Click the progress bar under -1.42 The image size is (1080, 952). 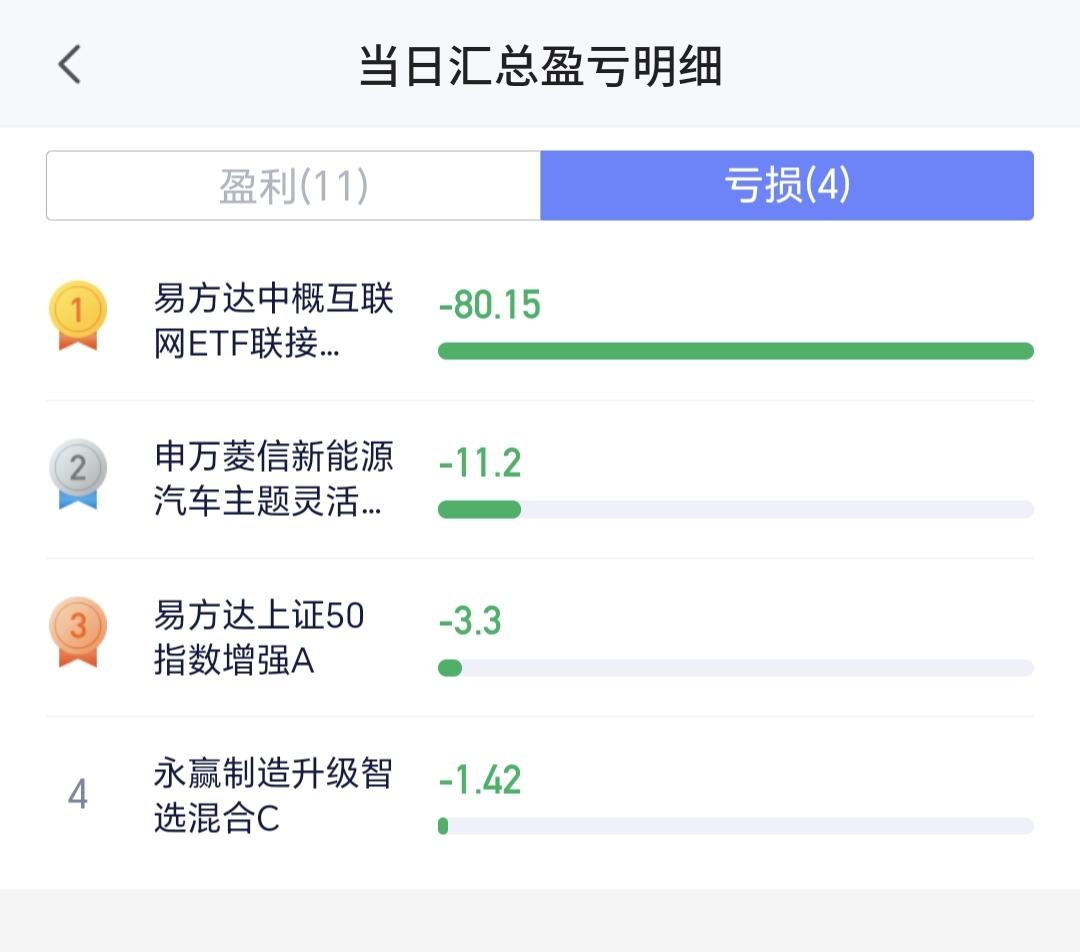[x=735, y=826]
